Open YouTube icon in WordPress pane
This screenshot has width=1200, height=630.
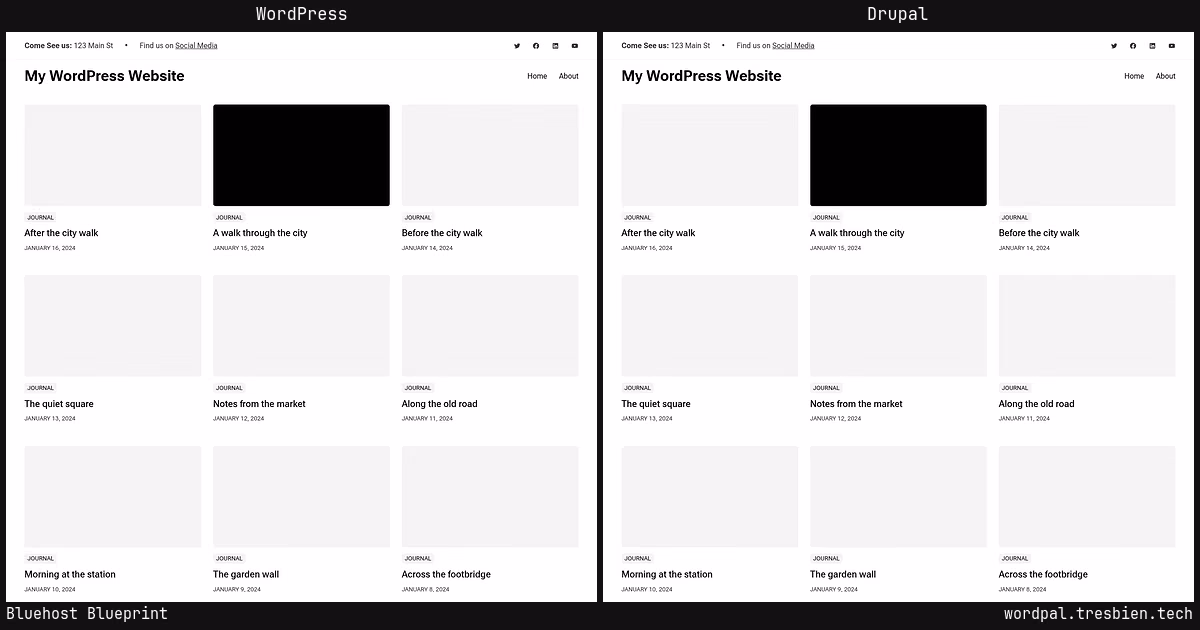(x=574, y=46)
